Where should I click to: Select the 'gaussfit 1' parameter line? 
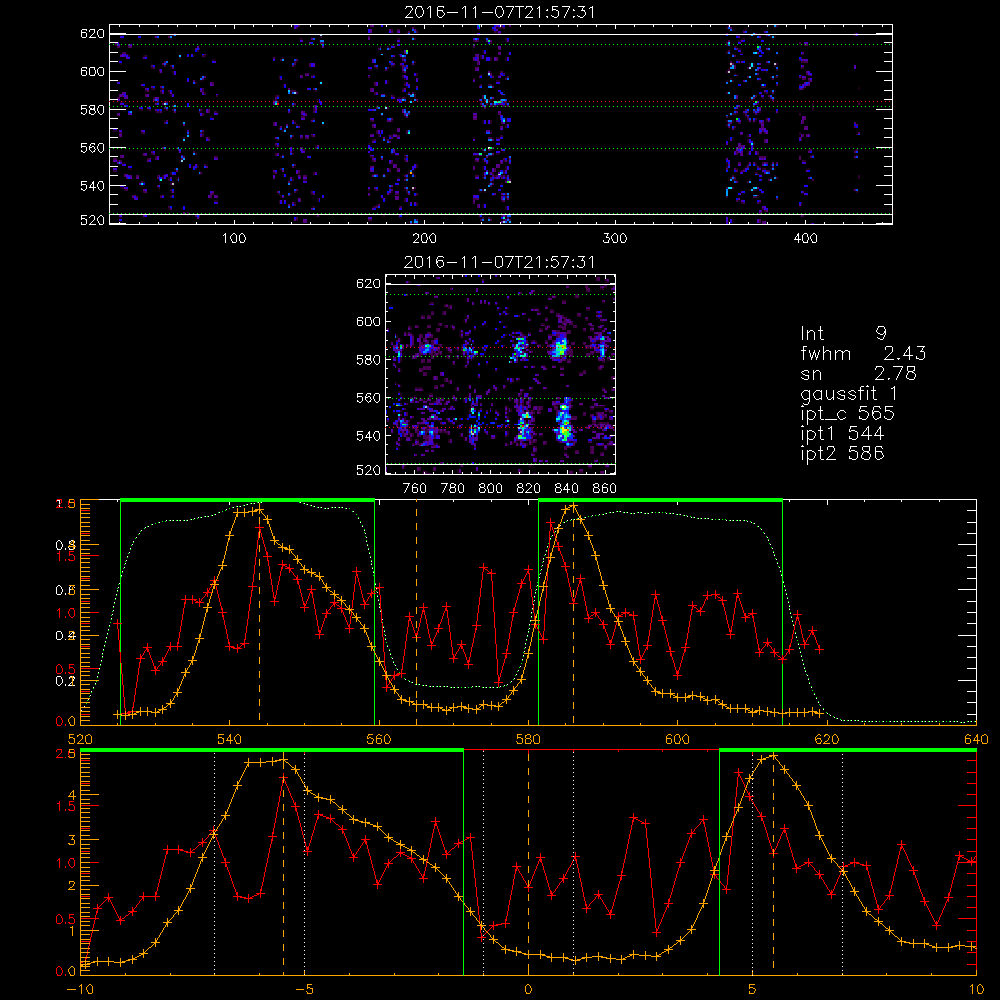coord(849,394)
